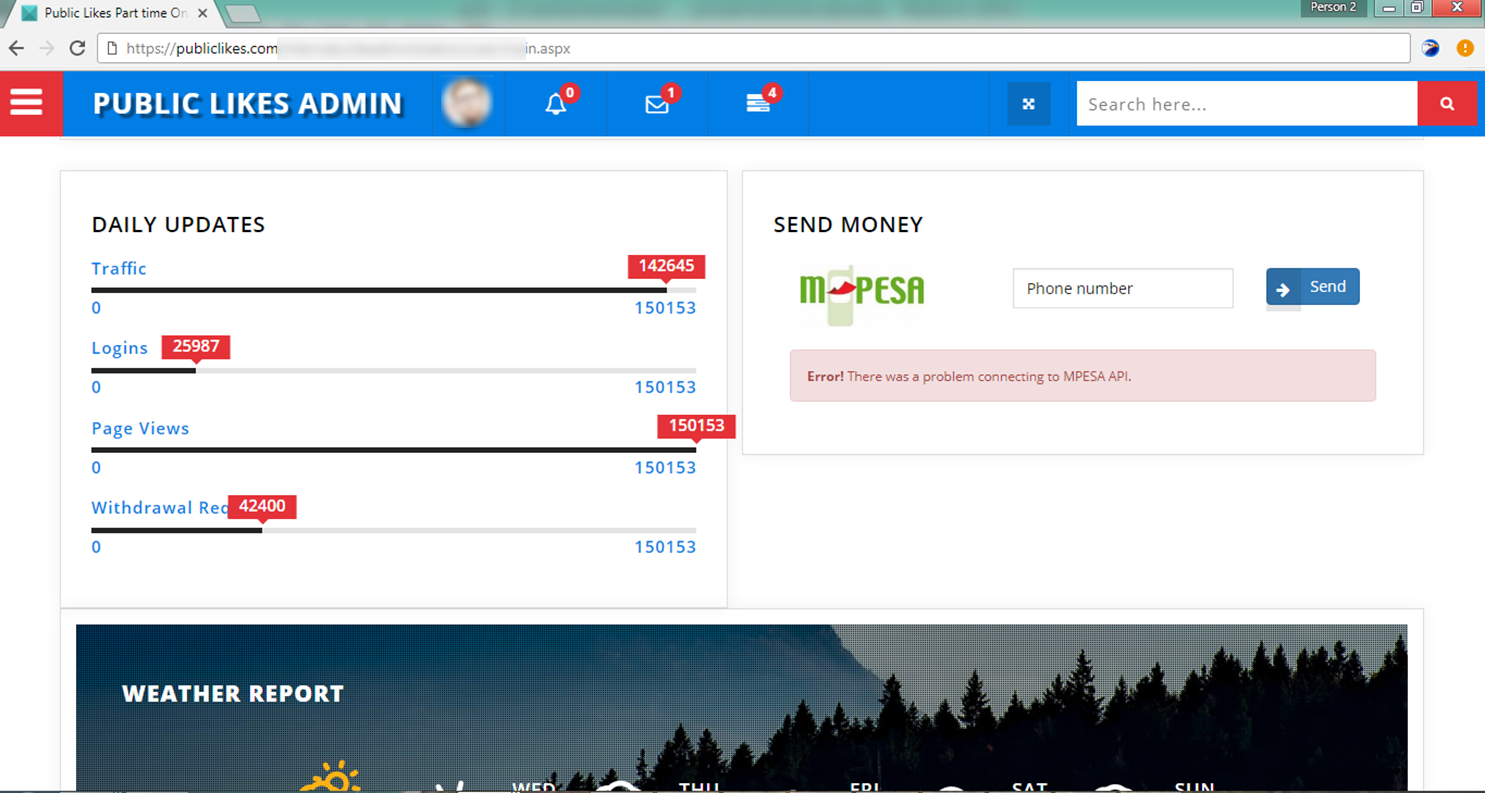Click the Traffic progress bar

click(x=394, y=290)
